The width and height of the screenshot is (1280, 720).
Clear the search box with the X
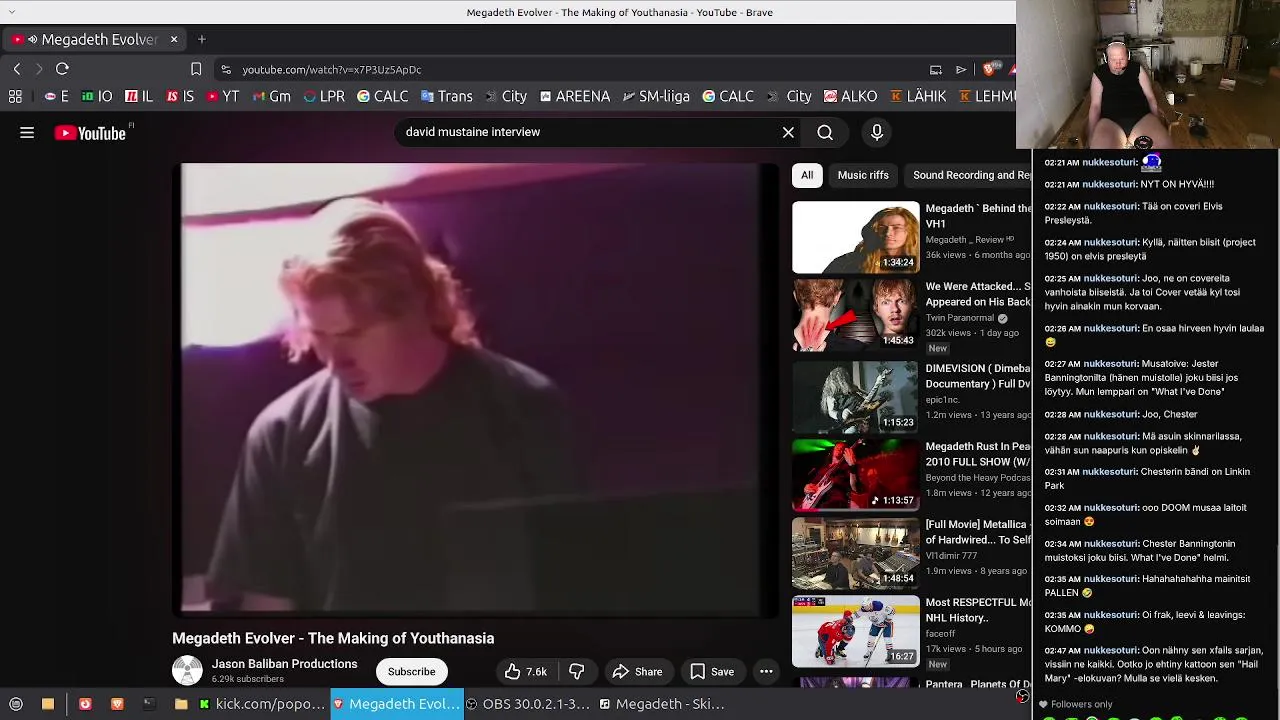[x=788, y=132]
